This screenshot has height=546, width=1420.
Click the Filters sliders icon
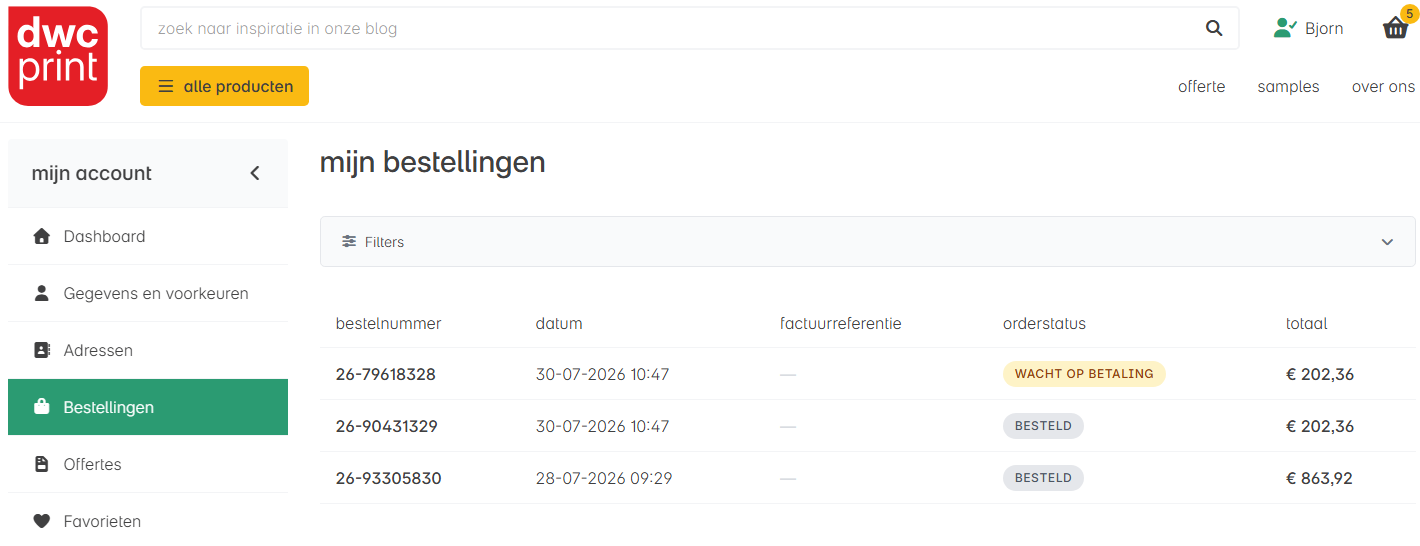pyautogui.click(x=349, y=242)
